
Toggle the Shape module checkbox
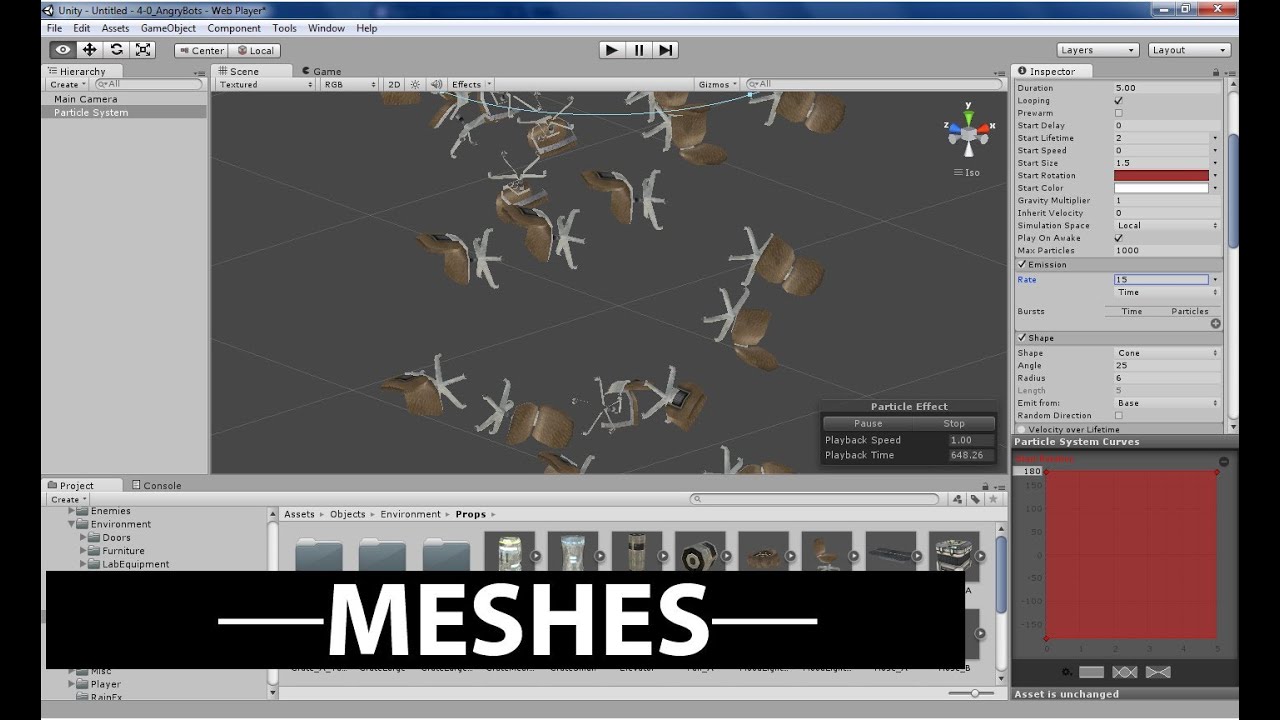point(1022,338)
